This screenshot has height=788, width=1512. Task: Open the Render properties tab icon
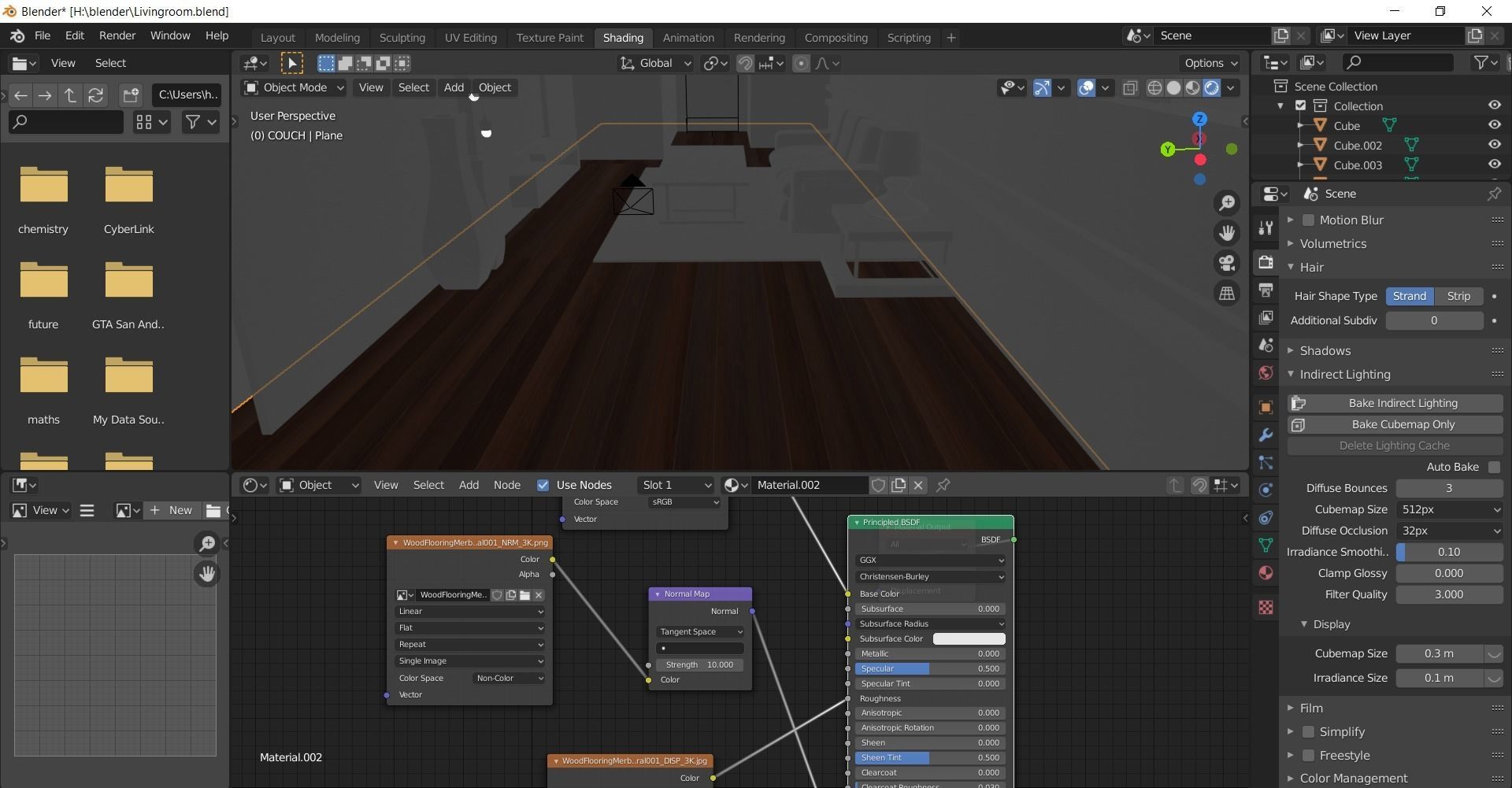[1266, 262]
